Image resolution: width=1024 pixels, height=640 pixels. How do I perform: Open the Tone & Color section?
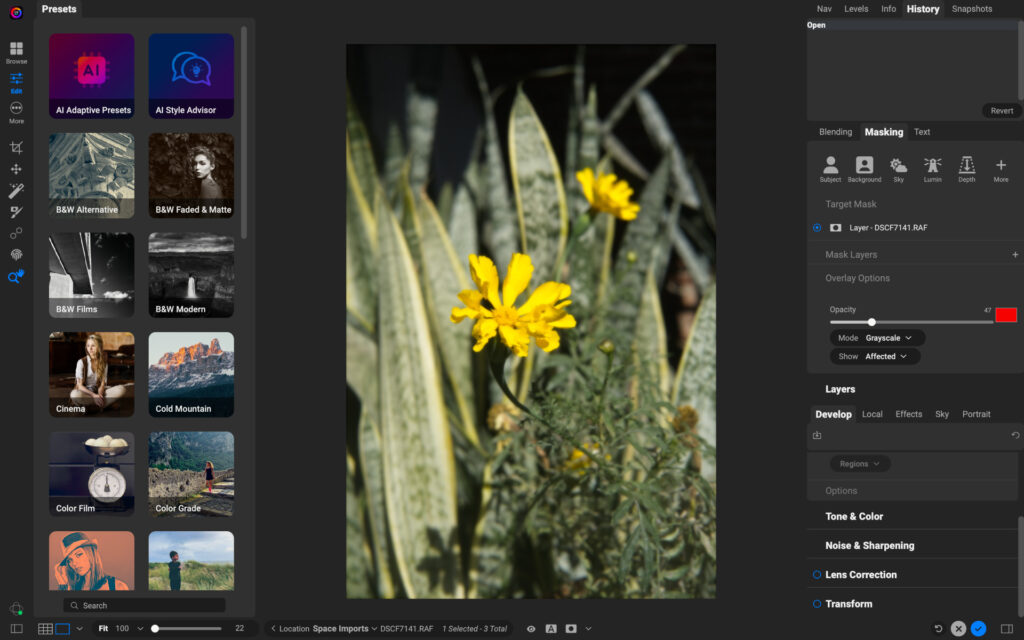[x=854, y=517]
